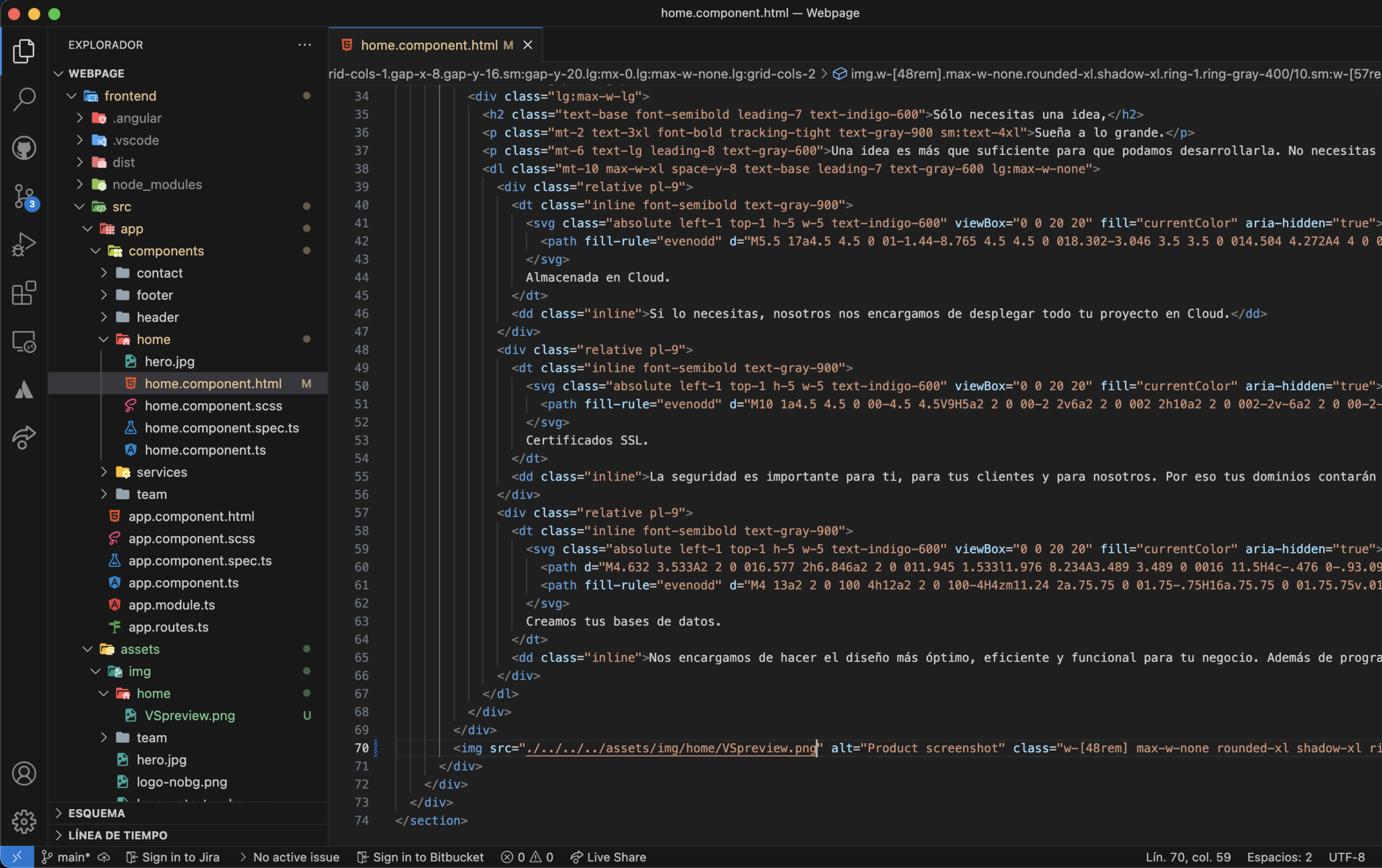This screenshot has width=1382, height=868.
Task: Click No active issue status item
Action: pos(290,857)
